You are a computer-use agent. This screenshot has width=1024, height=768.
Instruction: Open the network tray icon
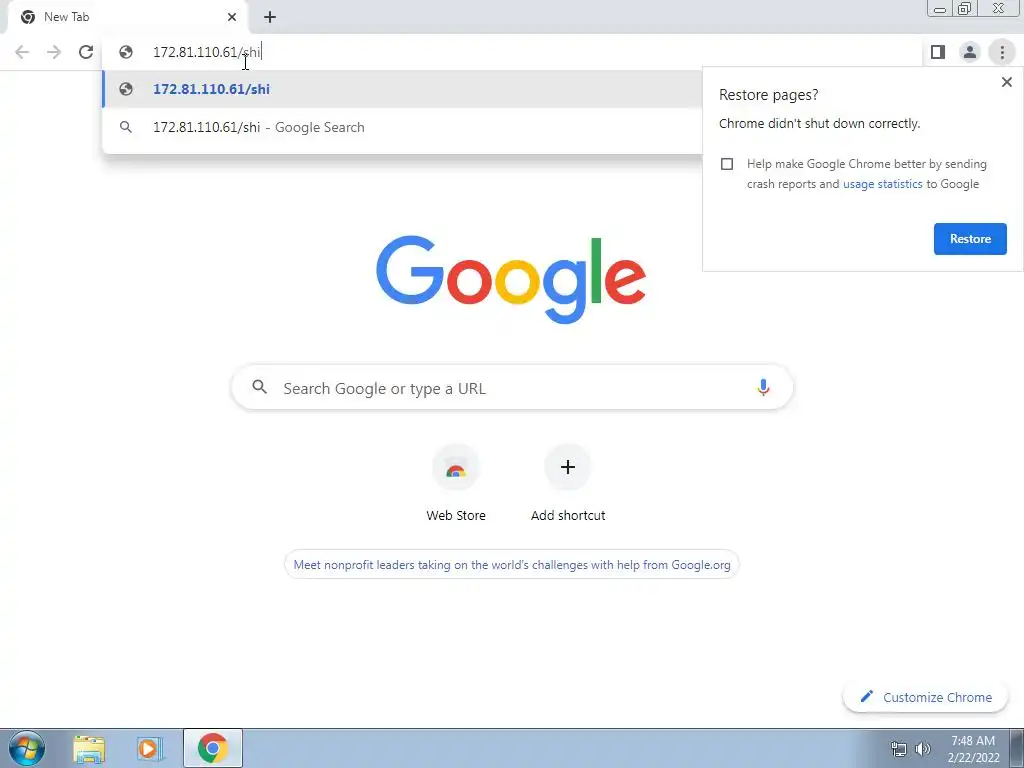coord(899,749)
